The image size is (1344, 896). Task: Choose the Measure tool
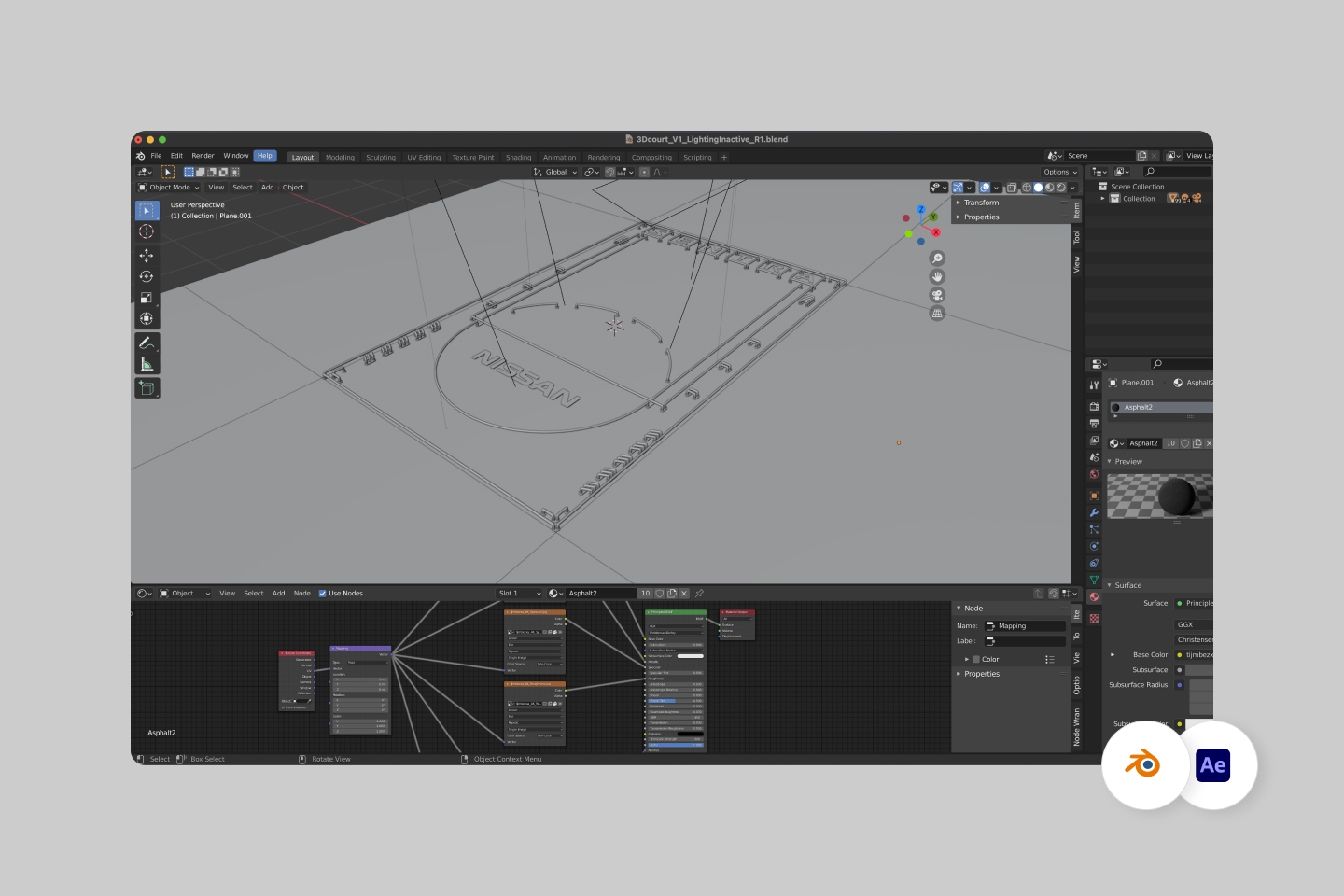click(x=147, y=364)
